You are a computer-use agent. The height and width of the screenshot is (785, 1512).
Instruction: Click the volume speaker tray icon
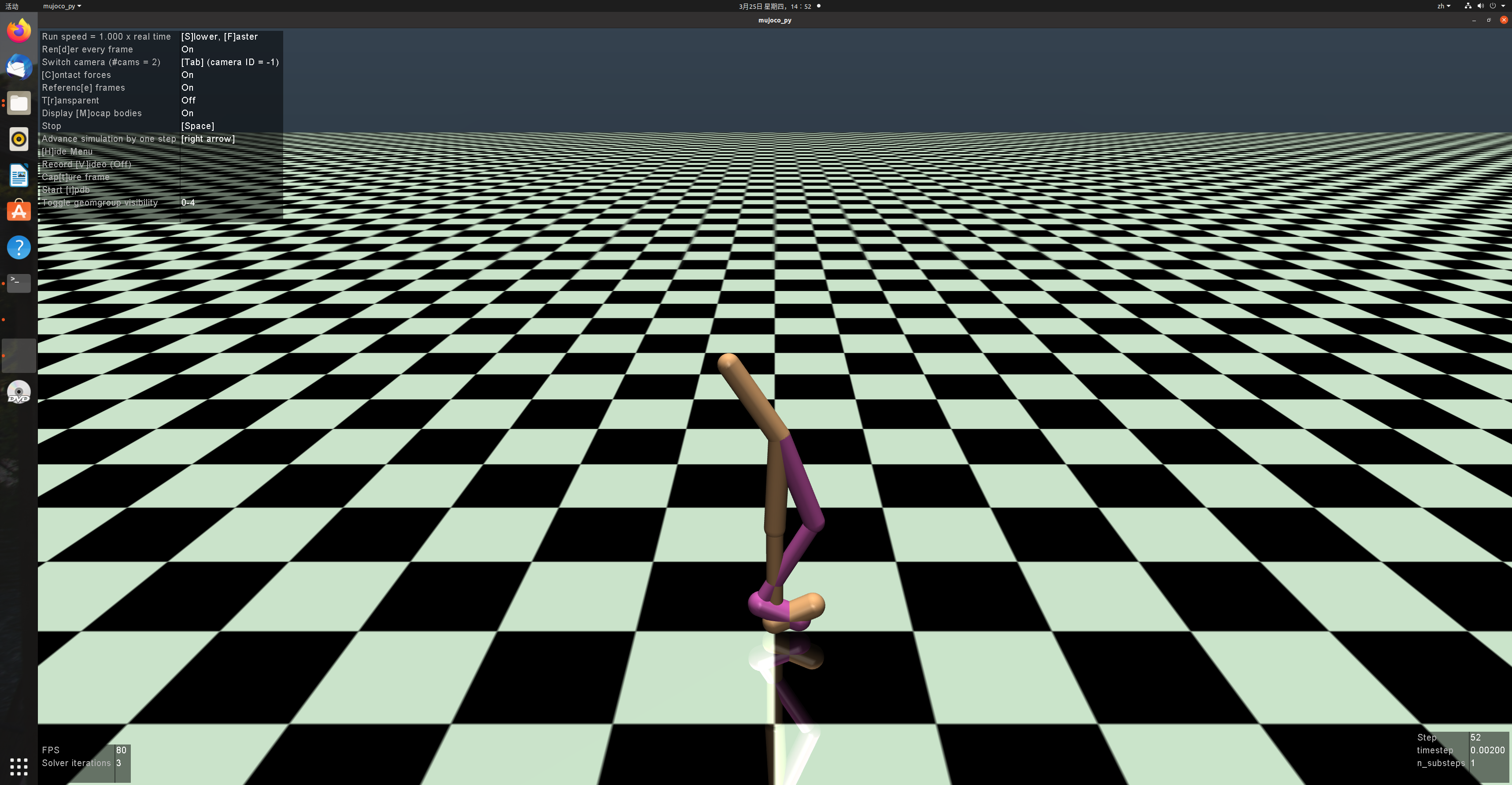(1480, 6)
